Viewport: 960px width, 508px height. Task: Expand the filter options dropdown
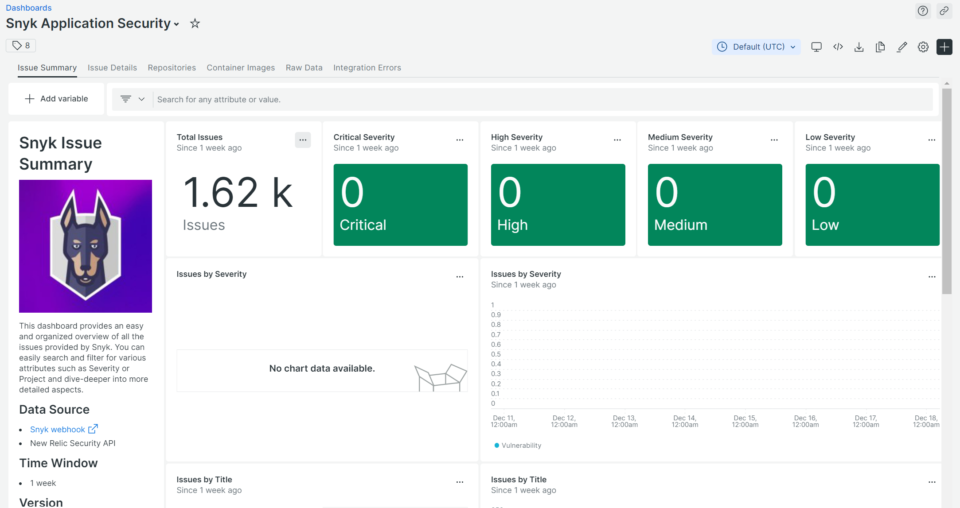pyautogui.click(x=132, y=99)
